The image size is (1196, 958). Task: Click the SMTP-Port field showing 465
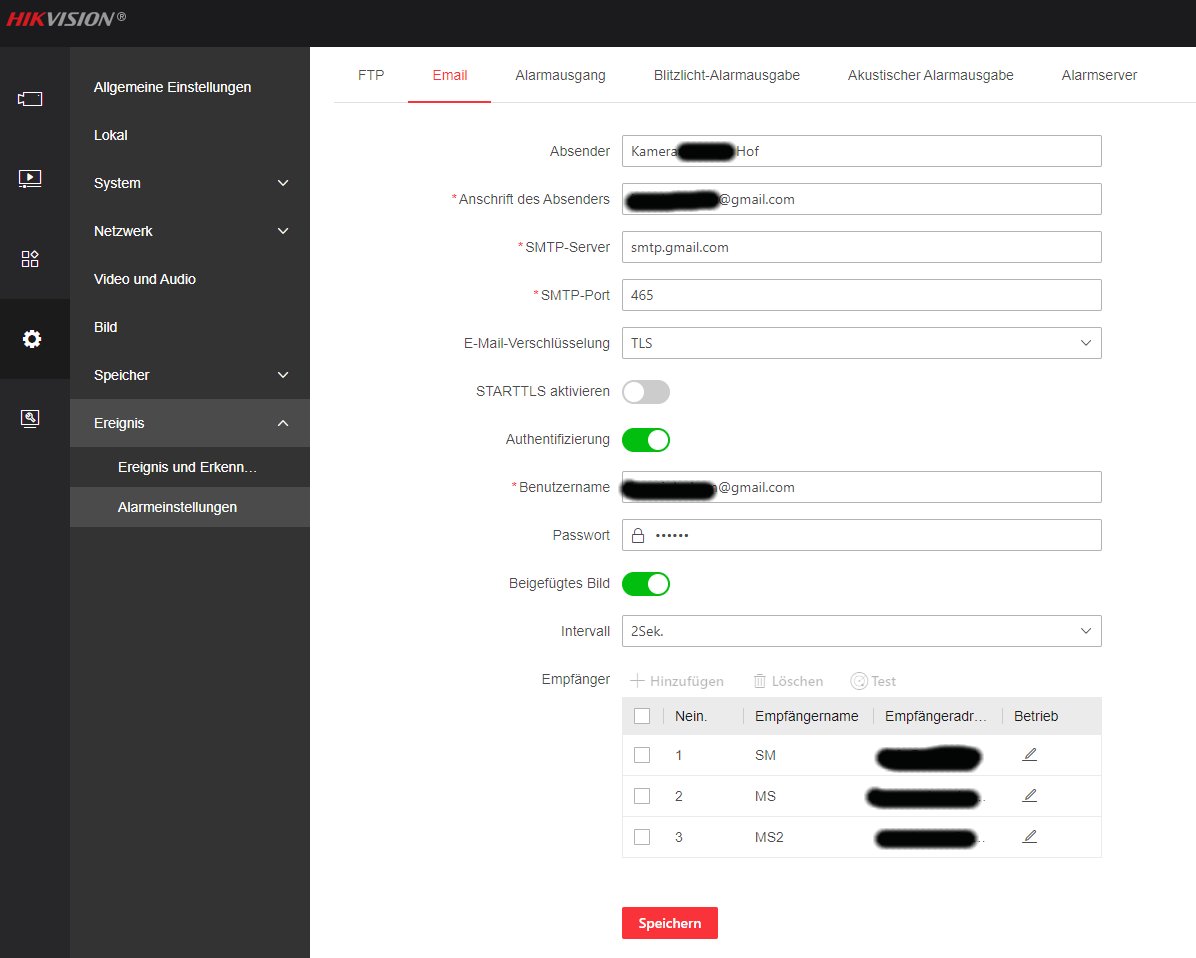(x=862, y=295)
